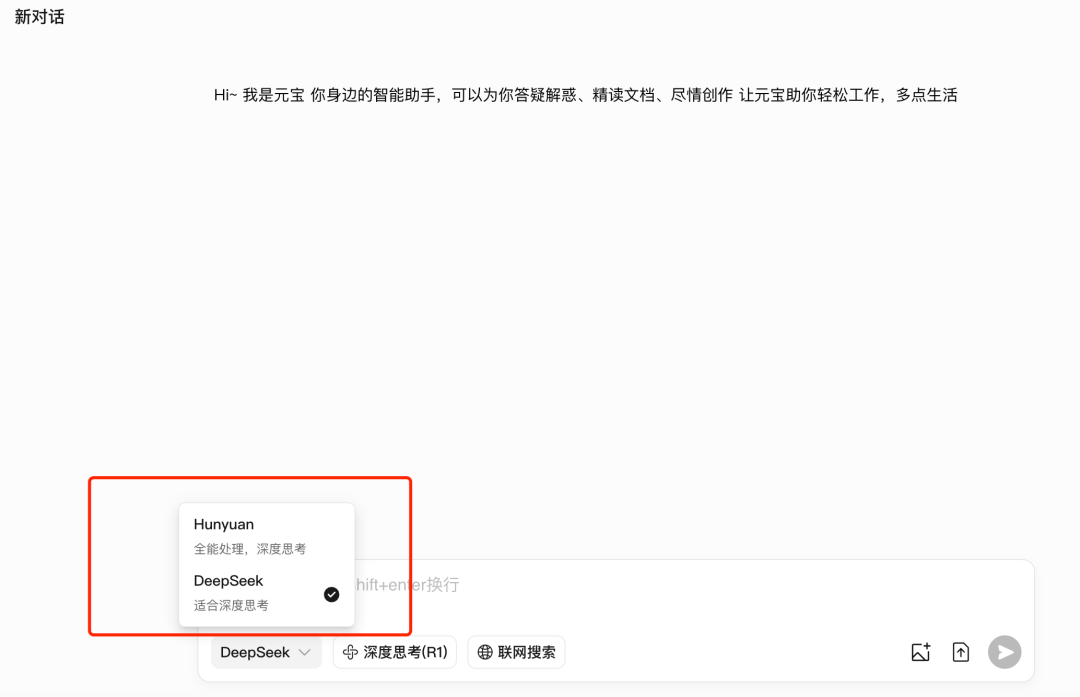Click the Hi~ 我是元宝 greeting text

click(x=585, y=95)
